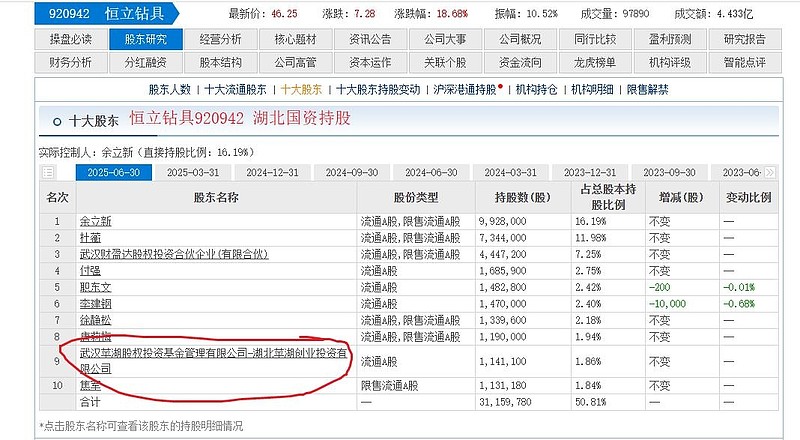The width and height of the screenshot is (800, 440).
Task: Open the 资本运作 tab
Action: pos(370,62)
